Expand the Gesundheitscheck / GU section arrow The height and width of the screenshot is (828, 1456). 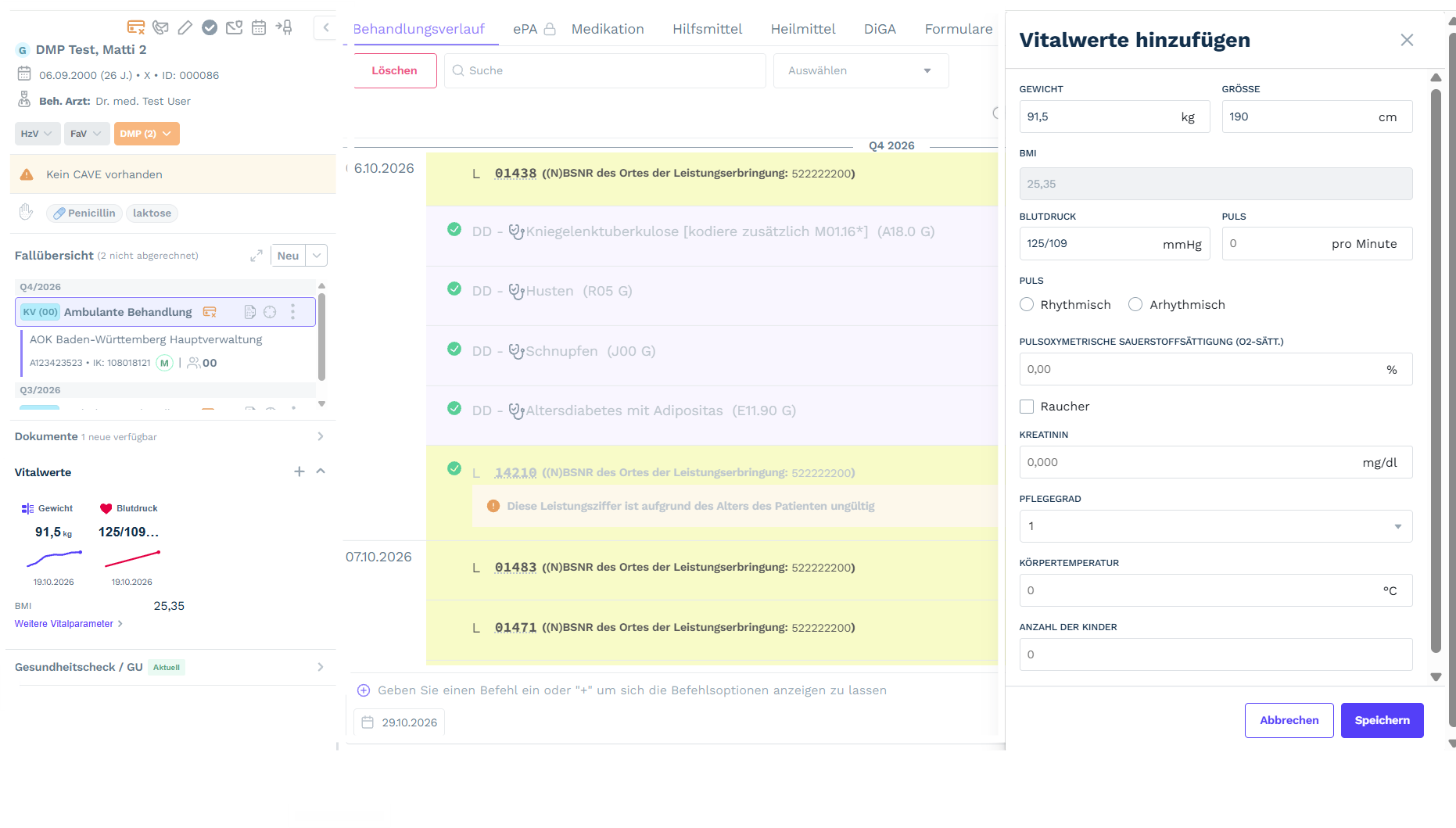tap(321, 667)
